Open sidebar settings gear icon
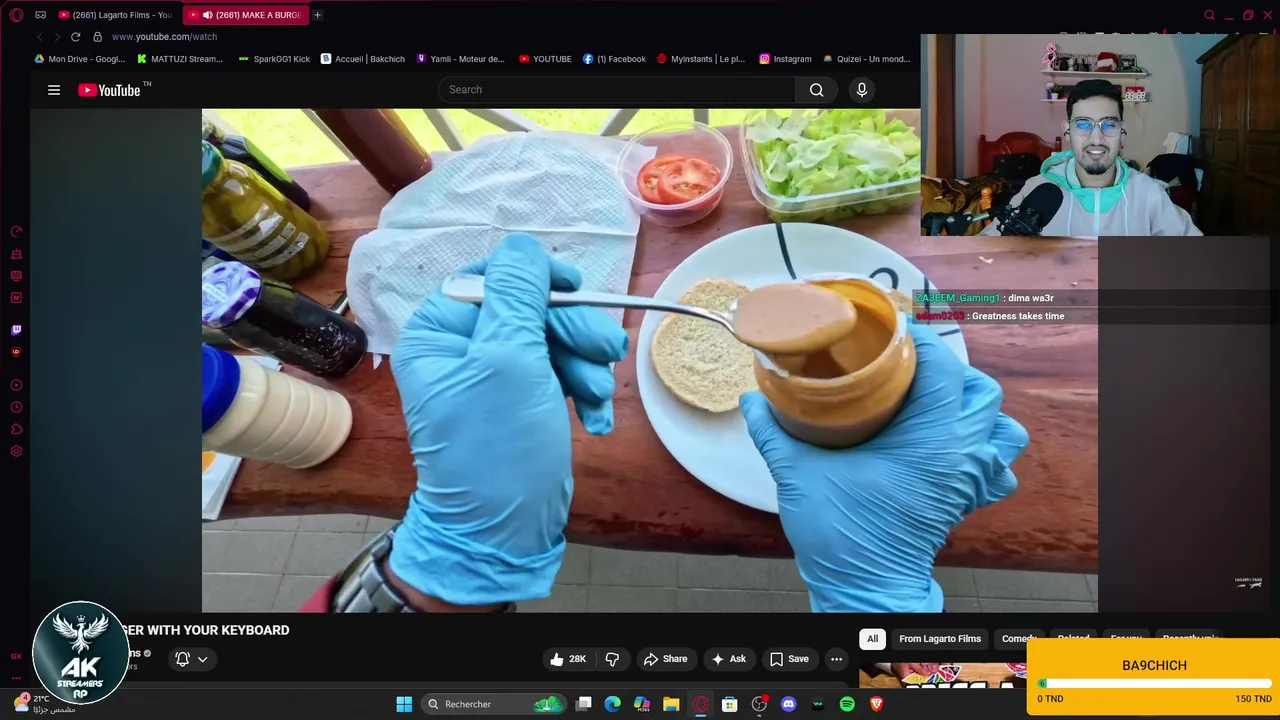Screen dimensions: 1280x720 16,451
